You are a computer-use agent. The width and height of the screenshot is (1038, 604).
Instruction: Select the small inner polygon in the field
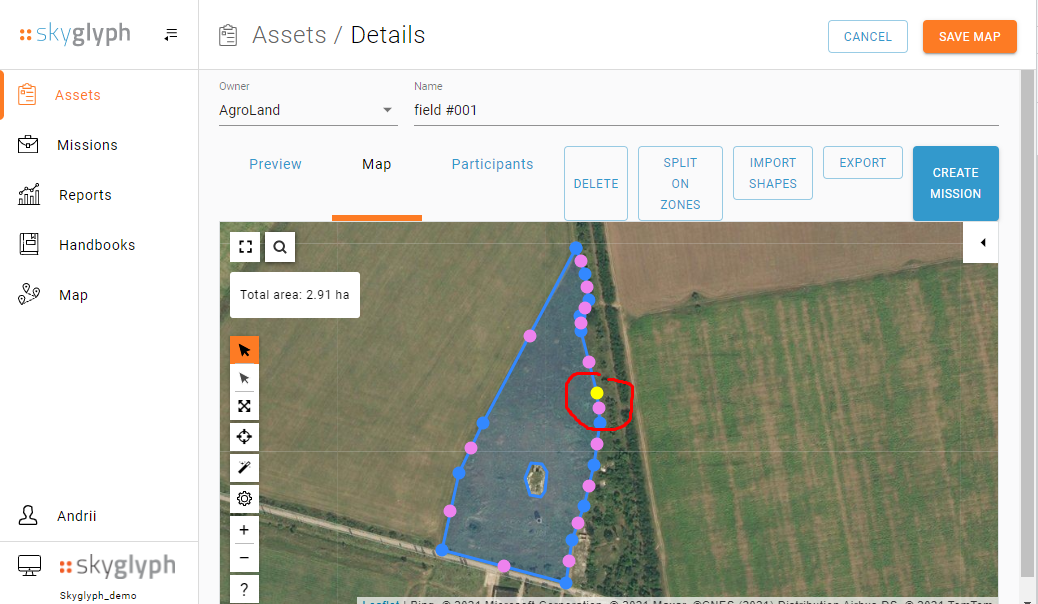click(536, 479)
